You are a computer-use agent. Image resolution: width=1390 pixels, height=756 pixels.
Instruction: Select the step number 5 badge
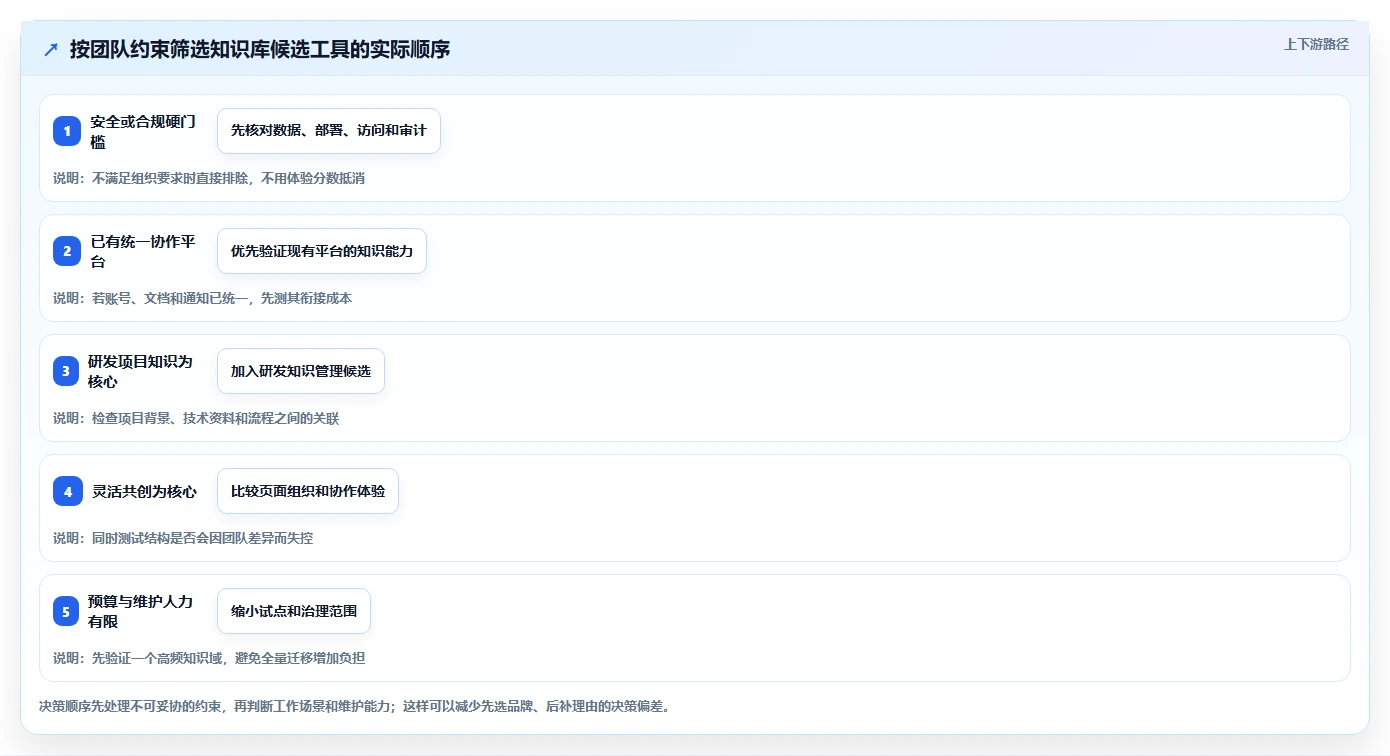coord(67,611)
